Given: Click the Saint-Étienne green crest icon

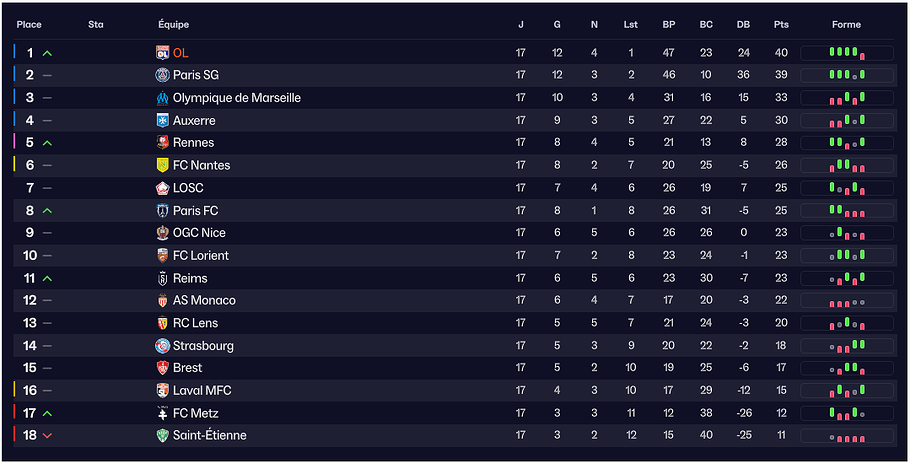Looking at the screenshot, I should (162, 435).
